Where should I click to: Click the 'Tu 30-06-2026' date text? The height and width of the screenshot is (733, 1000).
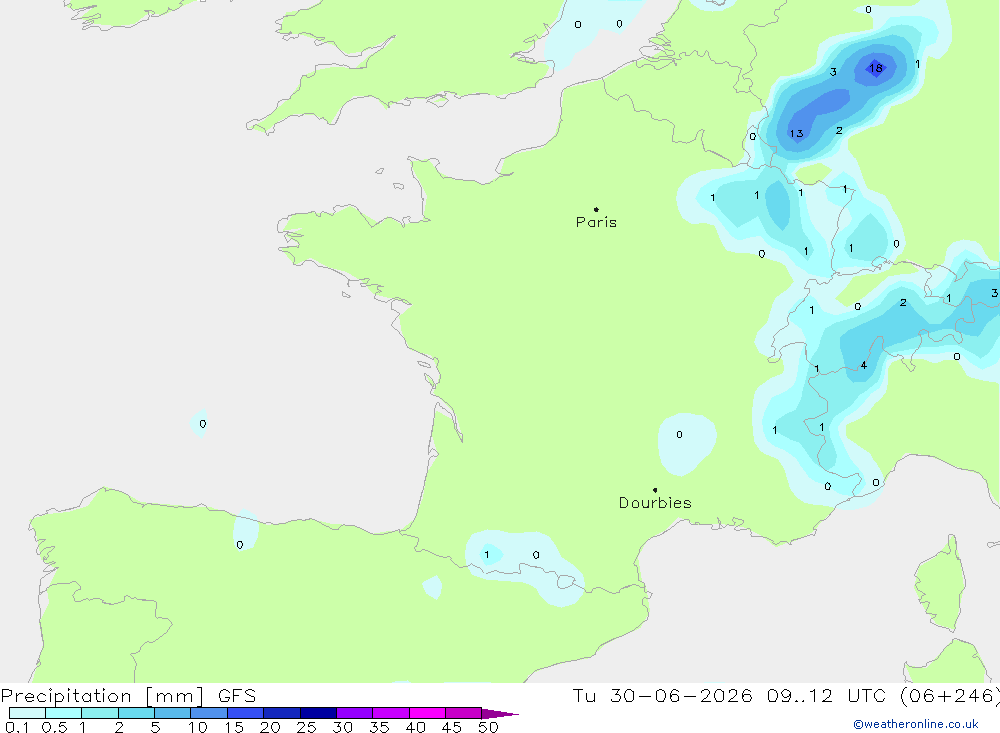click(x=662, y=696)
